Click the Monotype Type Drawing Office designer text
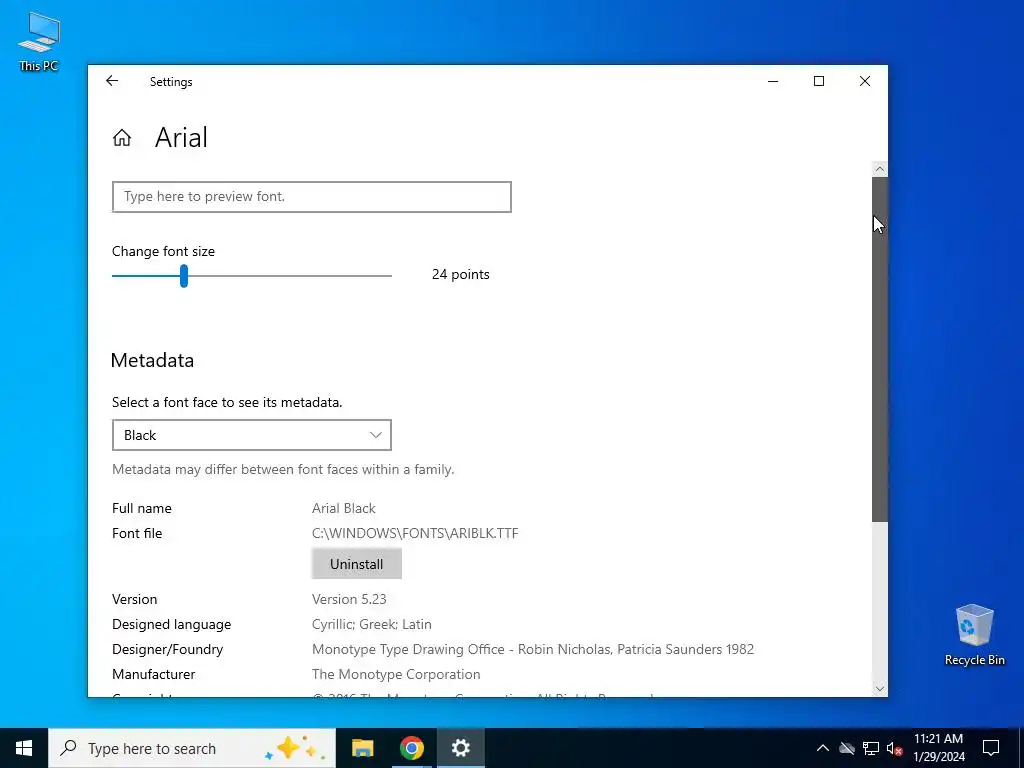Screen dimensions: 1024x768 point(533,649)
